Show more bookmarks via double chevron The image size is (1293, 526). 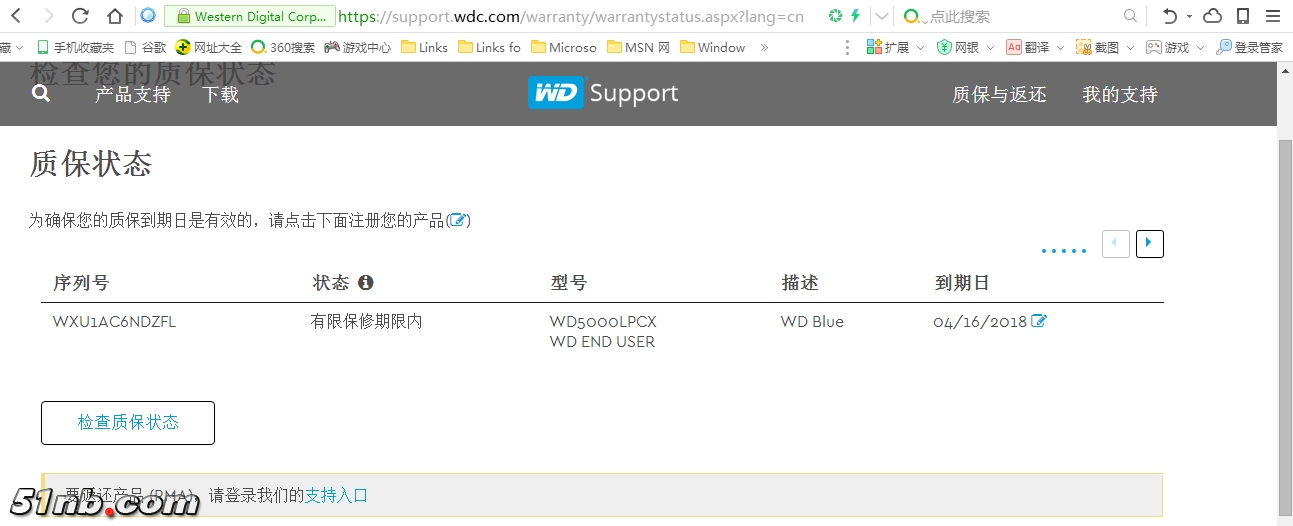764,47
